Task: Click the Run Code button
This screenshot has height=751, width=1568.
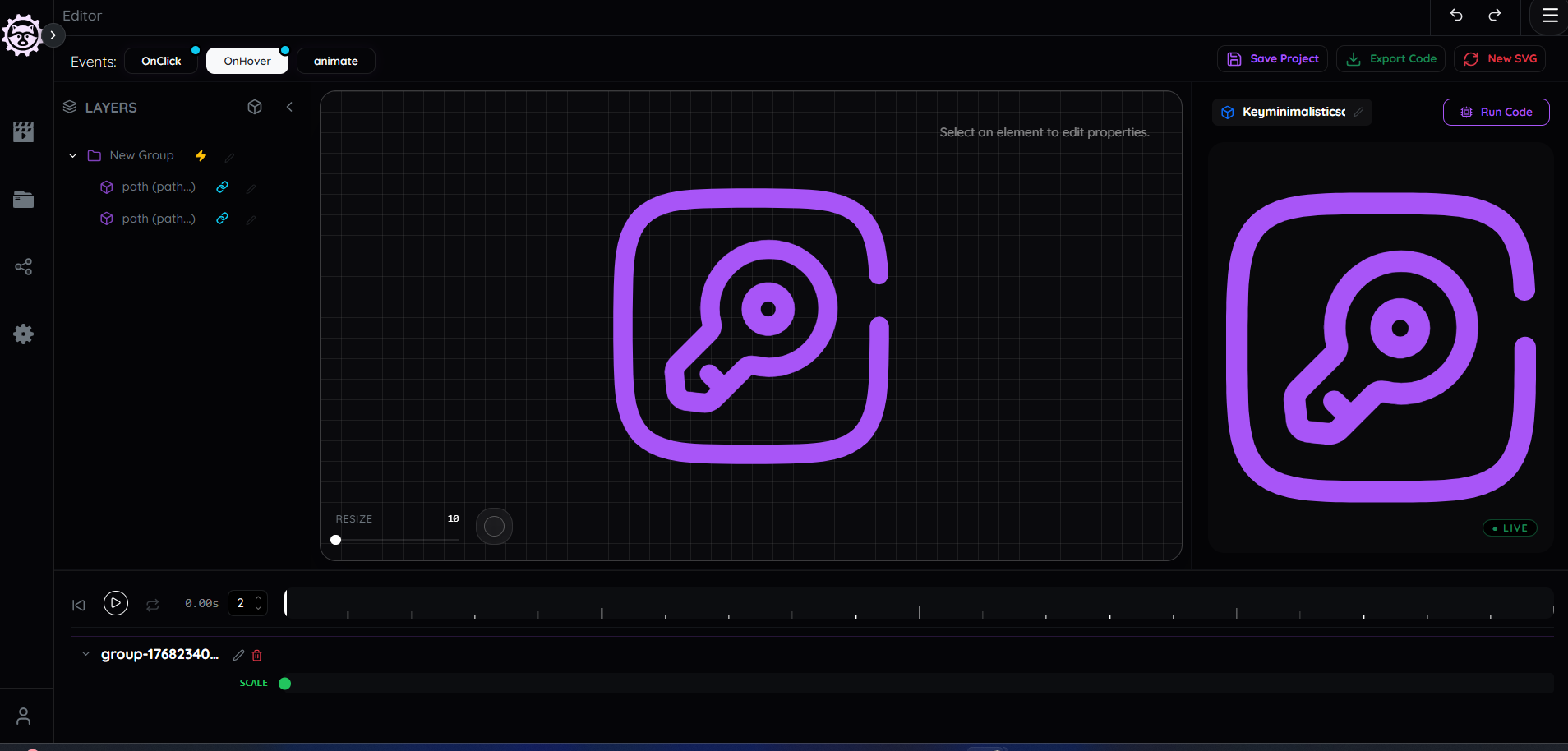Action: (x=1495, y=112)
